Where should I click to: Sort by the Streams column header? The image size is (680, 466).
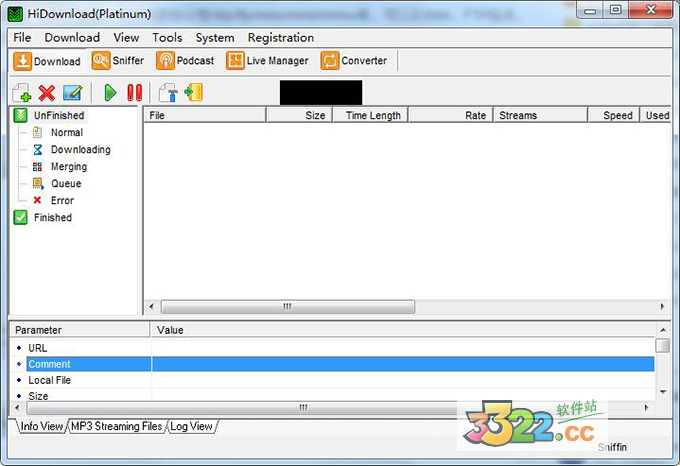[x=540, y=115]
